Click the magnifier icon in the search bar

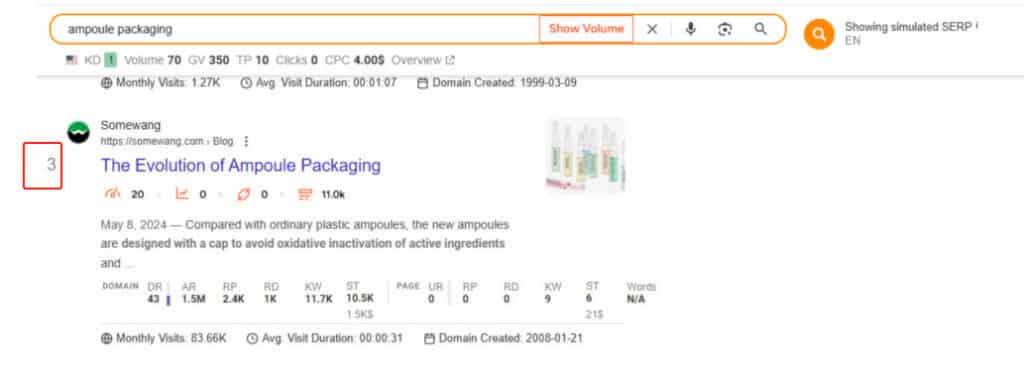pos(760,29)
